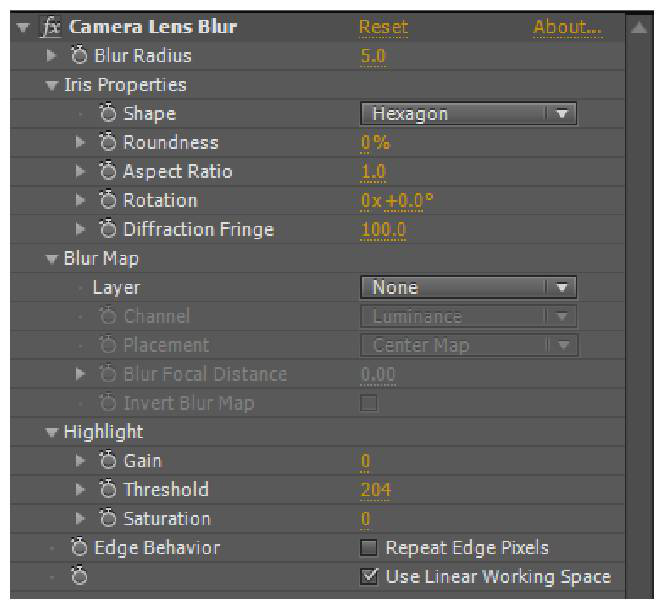
Task: Open the About link for the effect
Action: pos(567,27)
